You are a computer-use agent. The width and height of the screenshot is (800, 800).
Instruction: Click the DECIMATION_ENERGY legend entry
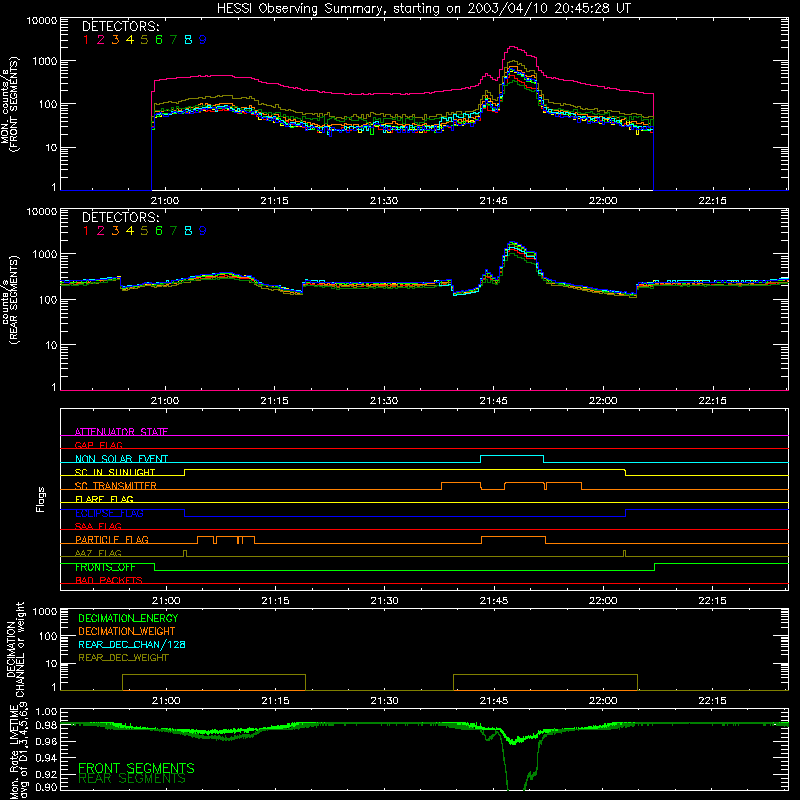[128, 618]
